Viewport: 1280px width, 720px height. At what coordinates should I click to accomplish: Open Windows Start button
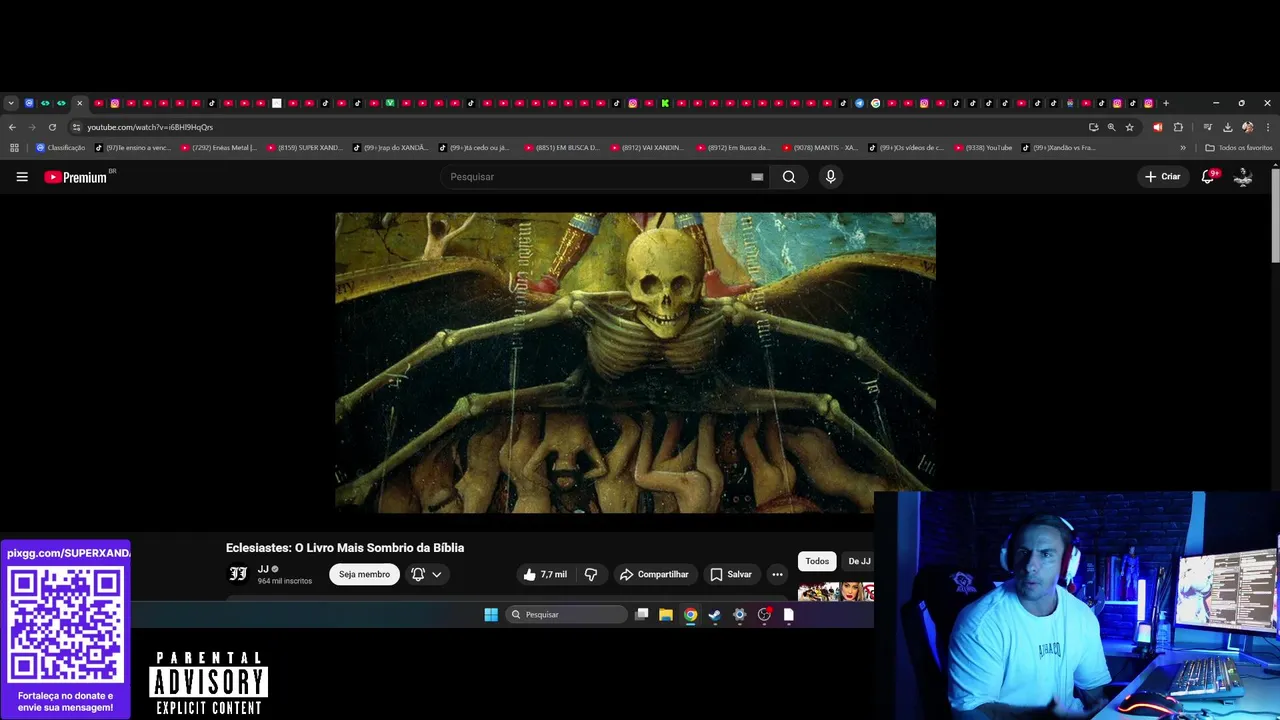[491, 615]
